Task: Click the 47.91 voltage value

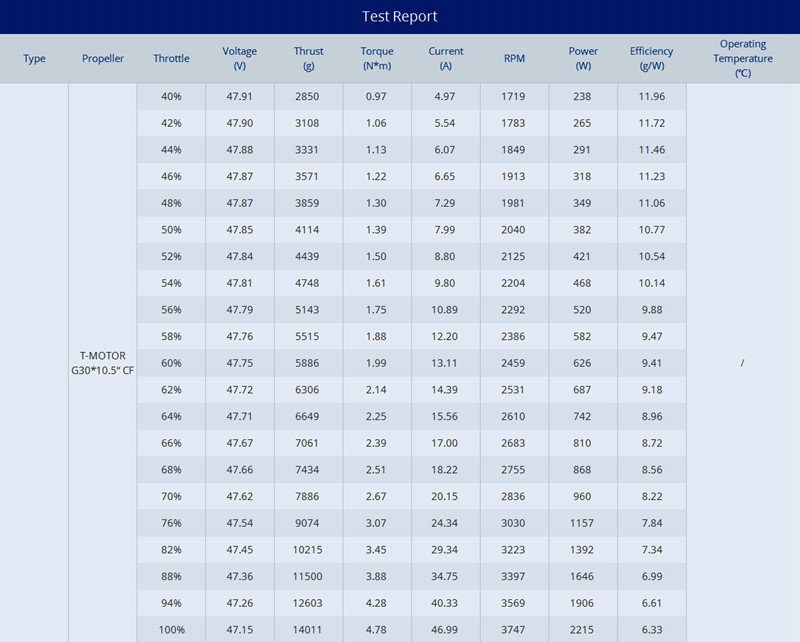Action: (240, 97)
